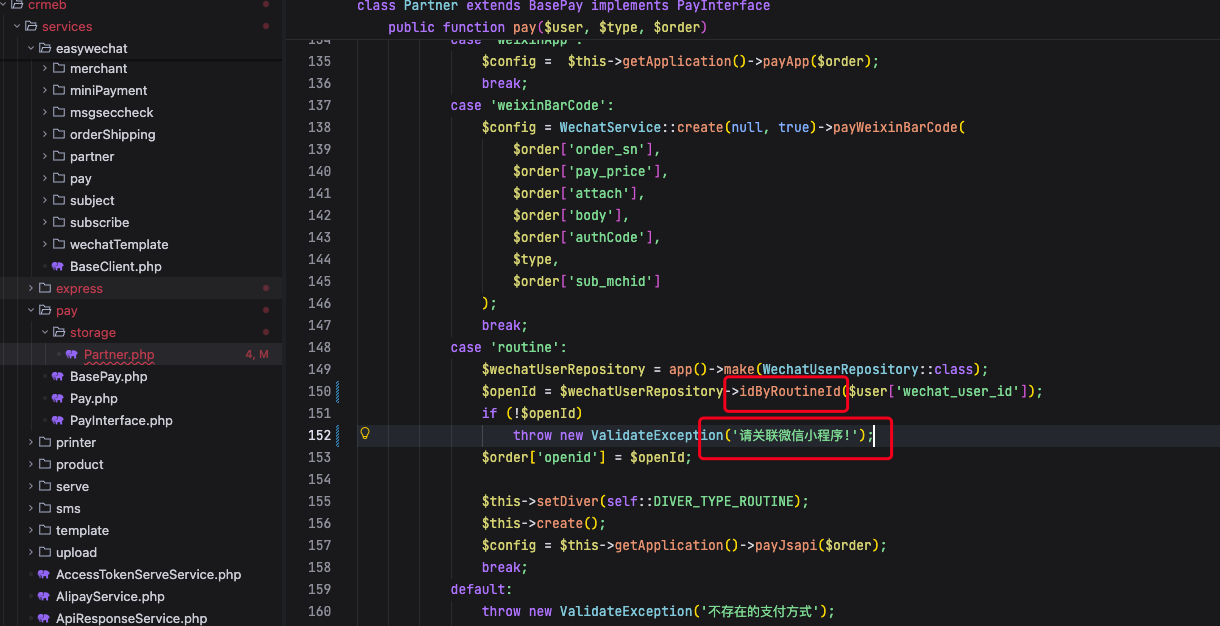
Task: Click the PHP icon beside PayInterface.php
Action: tap(58, 420)
